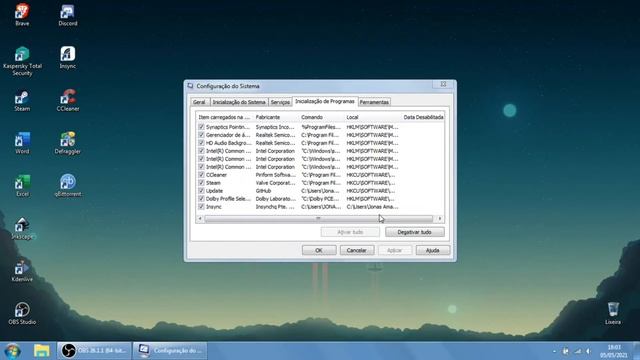640x360 pixels.
Task: Toggle the Gerenciador de á... startup checkbox
Action: tap(201, 135)
